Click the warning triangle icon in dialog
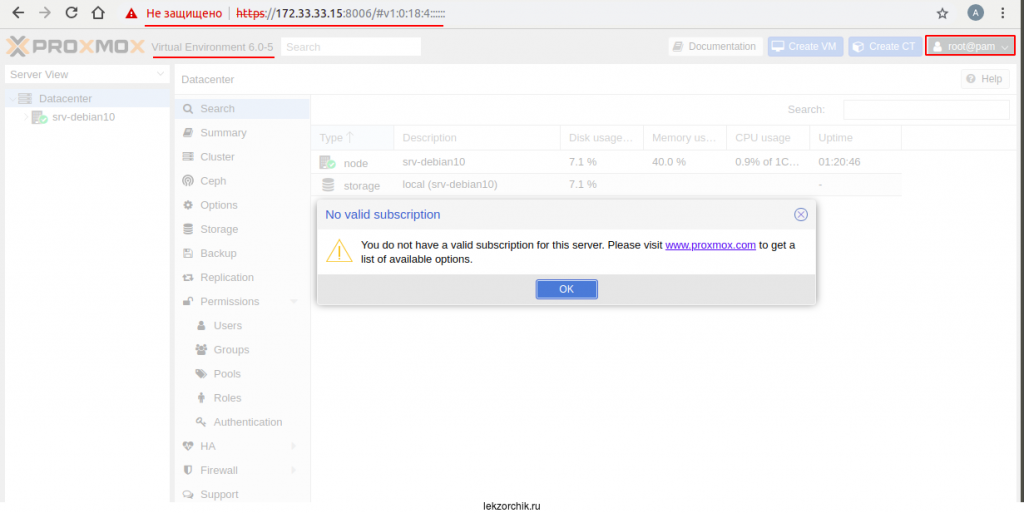The height and width of the screenshot is (513, 1024). click(x=339, y=251)
